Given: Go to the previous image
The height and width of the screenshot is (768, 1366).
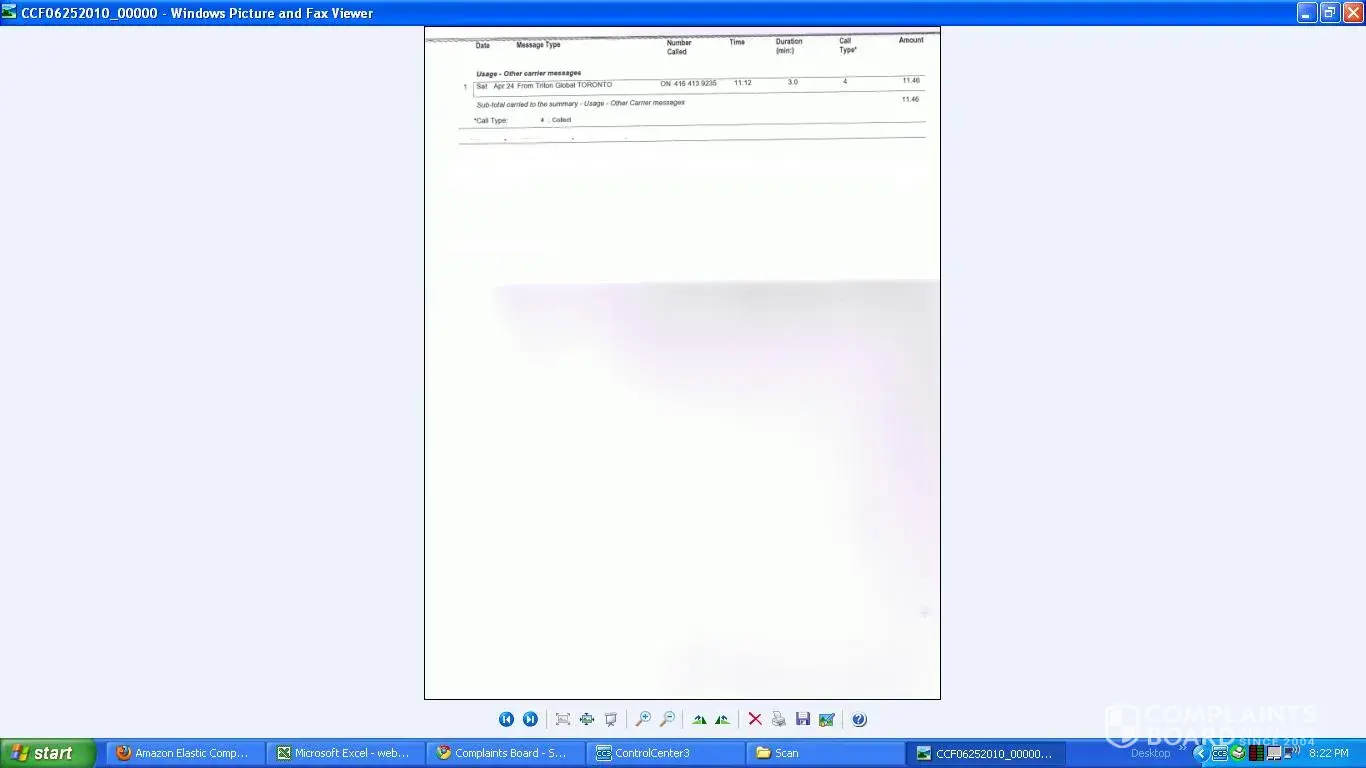Looking at the screenshot, I should coord(506,719).
